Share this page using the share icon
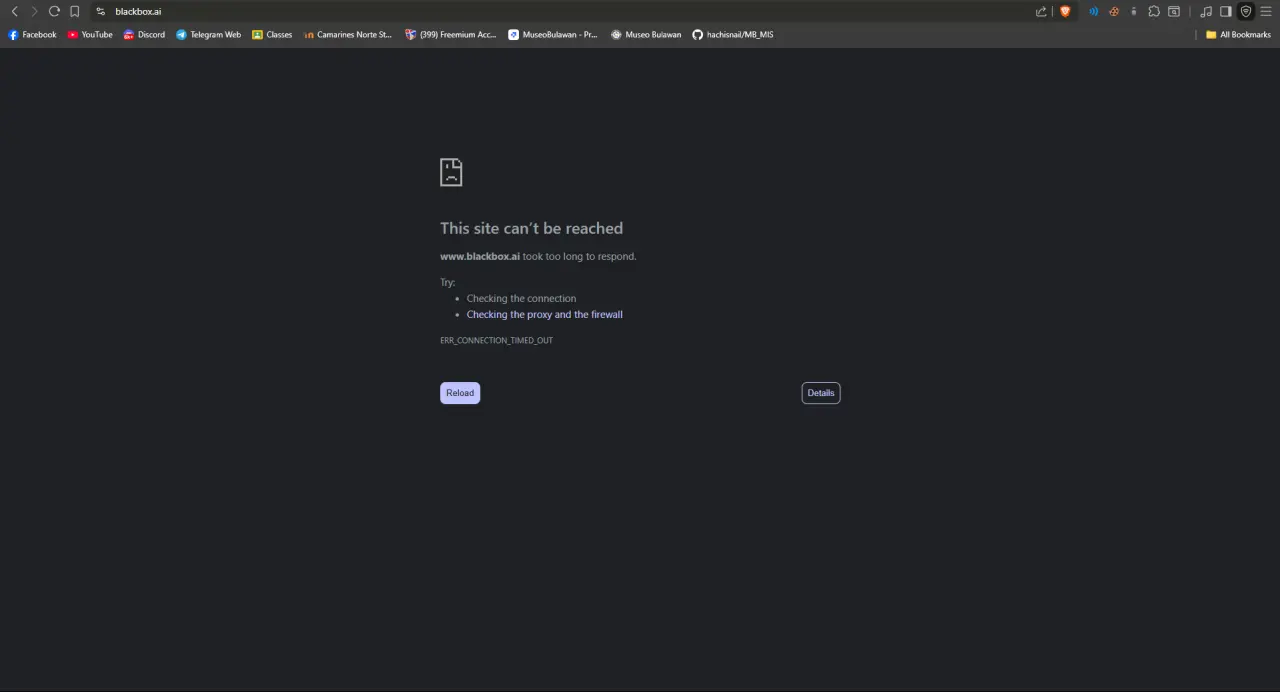This screenshot has height=692, width=1280. click(1041, 11)
